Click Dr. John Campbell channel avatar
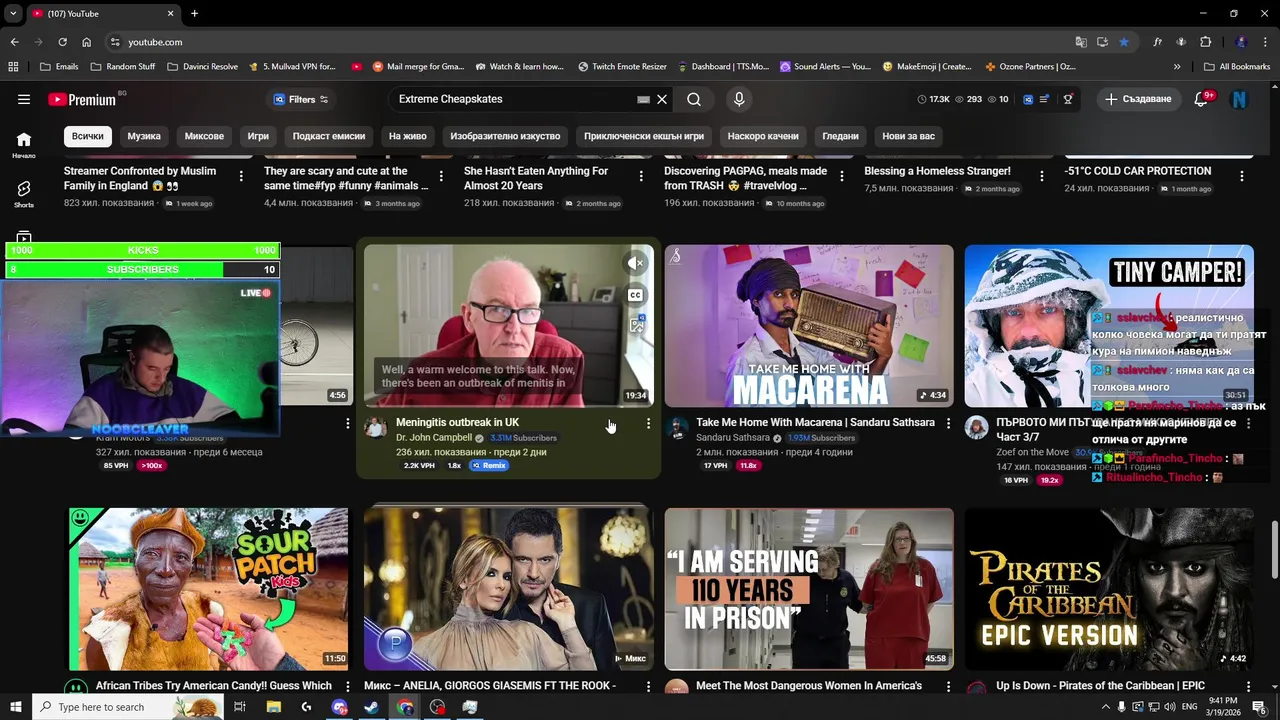Image resolution: width=1280 pixels, height=720 pixels. coord(375,428)
